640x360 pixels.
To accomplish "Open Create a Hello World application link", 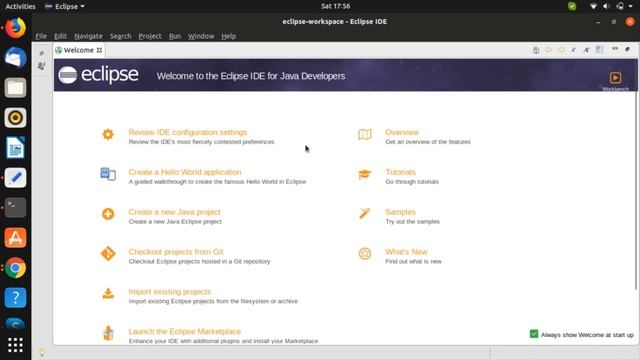I will tap(185, 172).
